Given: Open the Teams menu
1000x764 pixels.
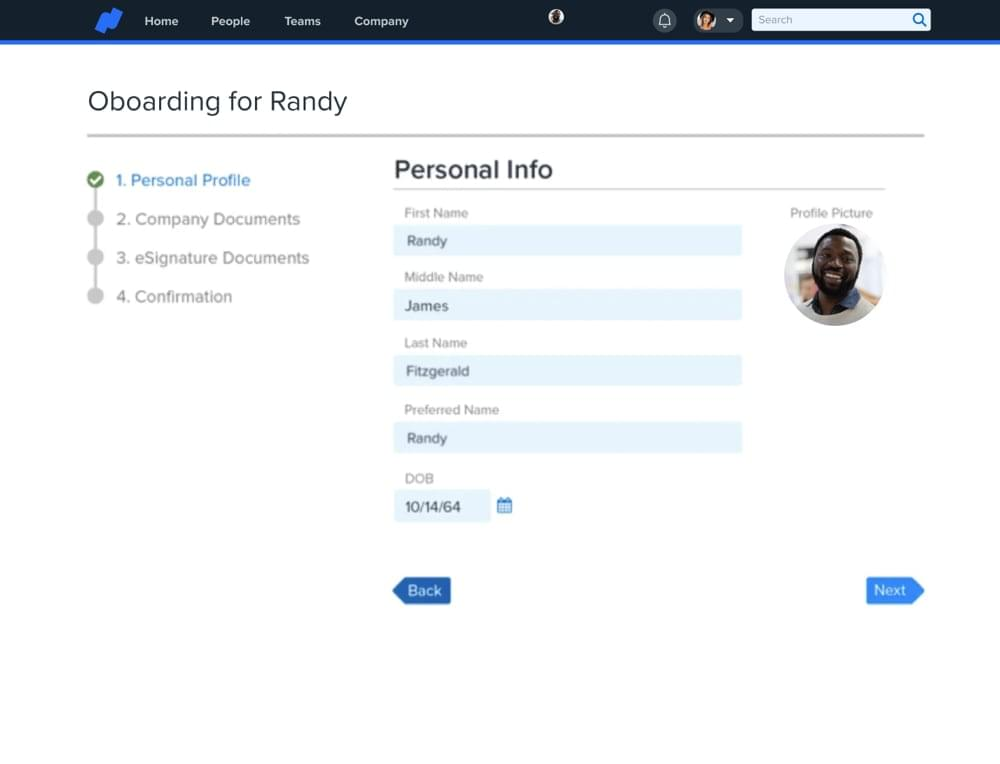Looking at the screenshot, I should click(x=302, y=21).
